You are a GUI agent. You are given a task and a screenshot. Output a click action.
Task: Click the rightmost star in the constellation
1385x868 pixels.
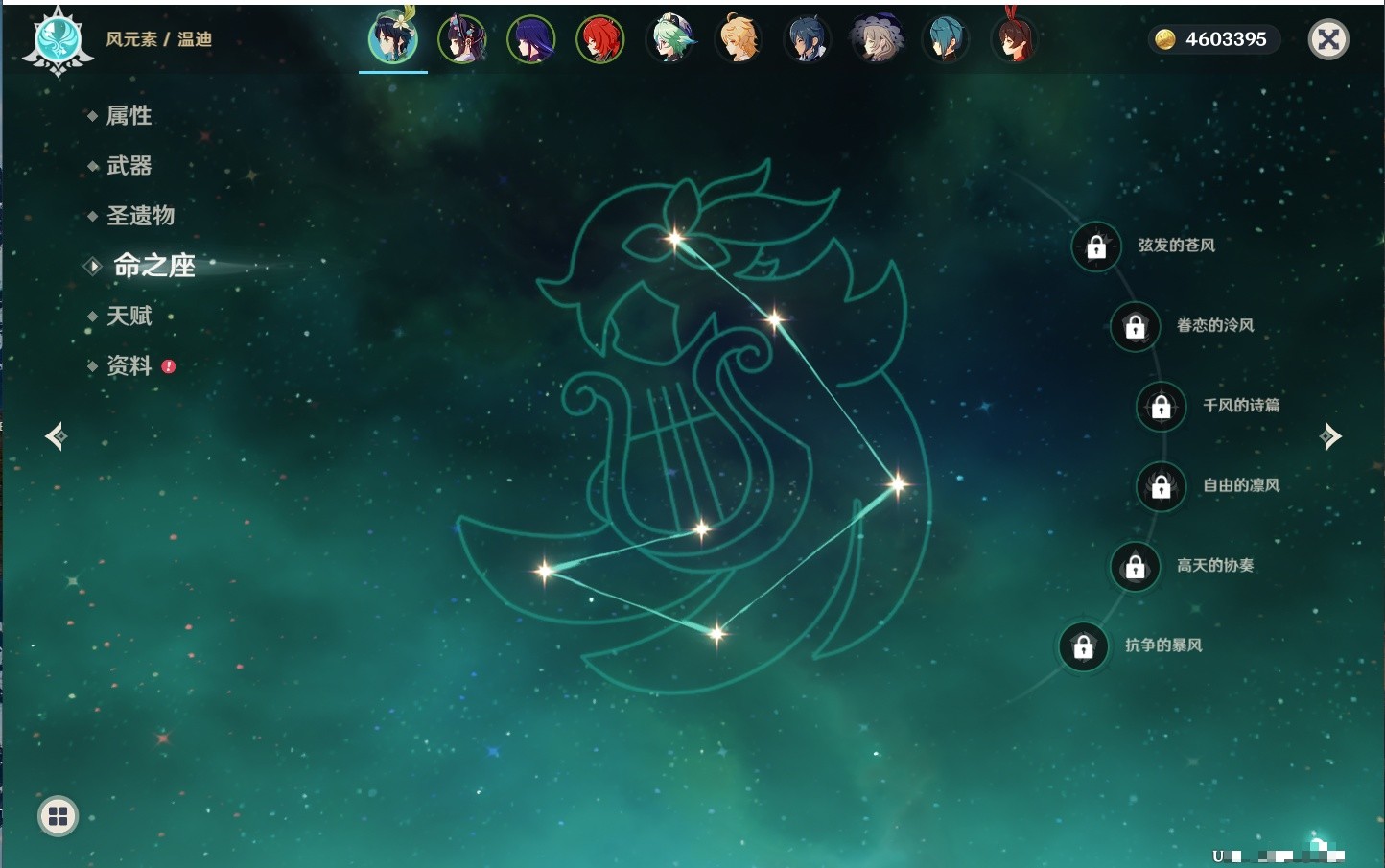[x=898, y=484]
